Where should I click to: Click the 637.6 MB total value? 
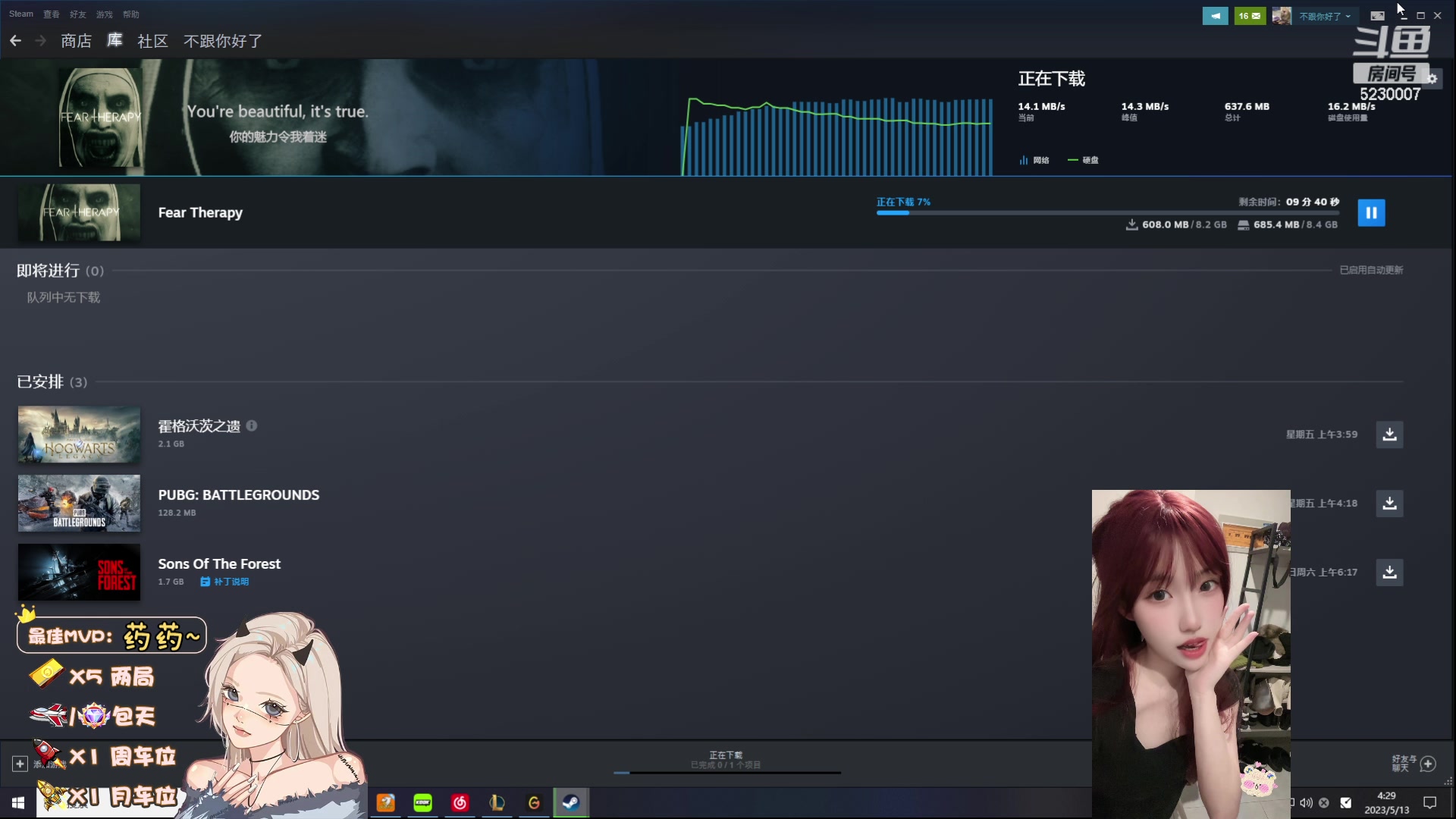click(1247, 107)
